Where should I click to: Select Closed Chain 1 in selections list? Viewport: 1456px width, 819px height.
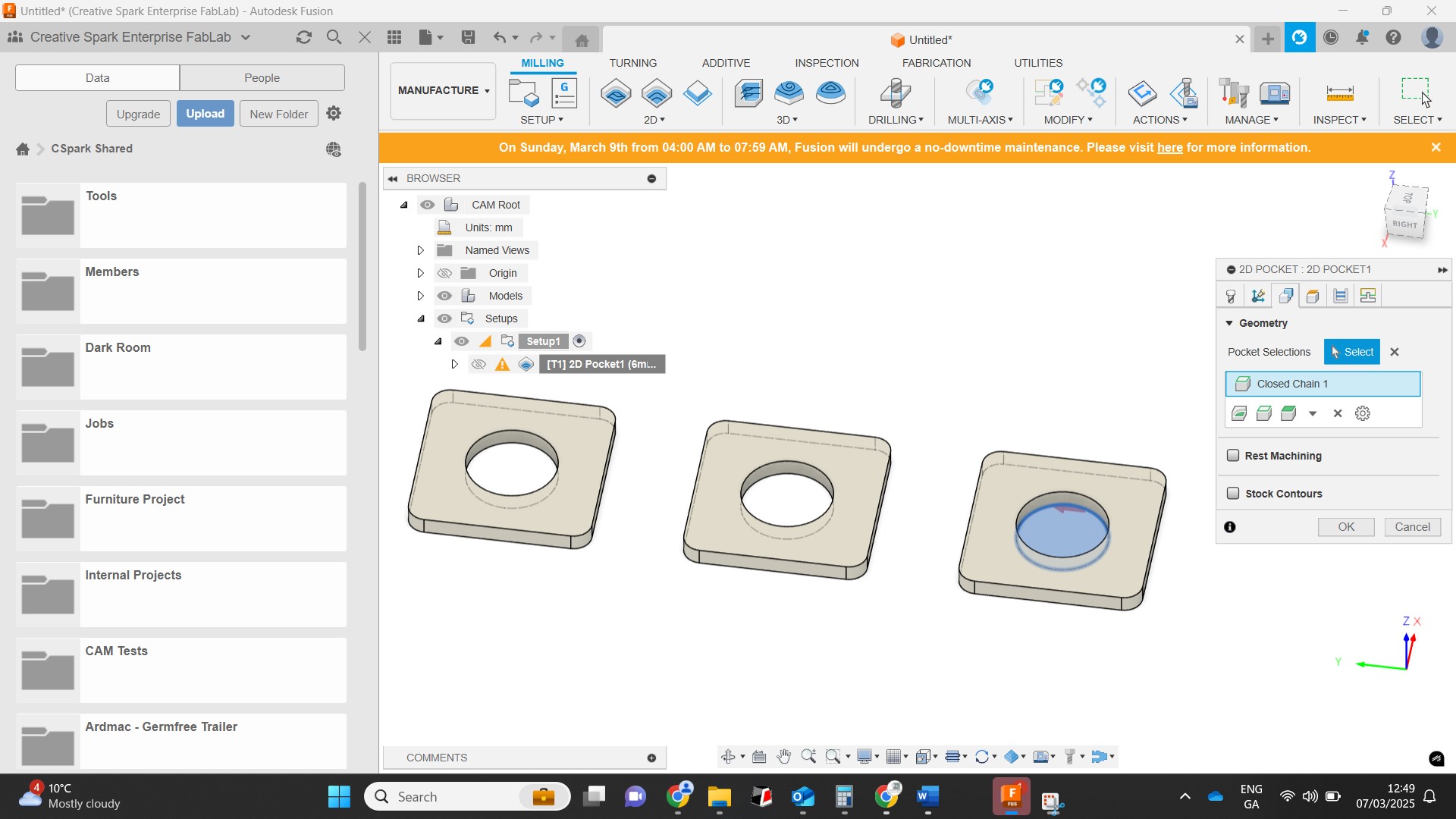[x=1323, y=384]
